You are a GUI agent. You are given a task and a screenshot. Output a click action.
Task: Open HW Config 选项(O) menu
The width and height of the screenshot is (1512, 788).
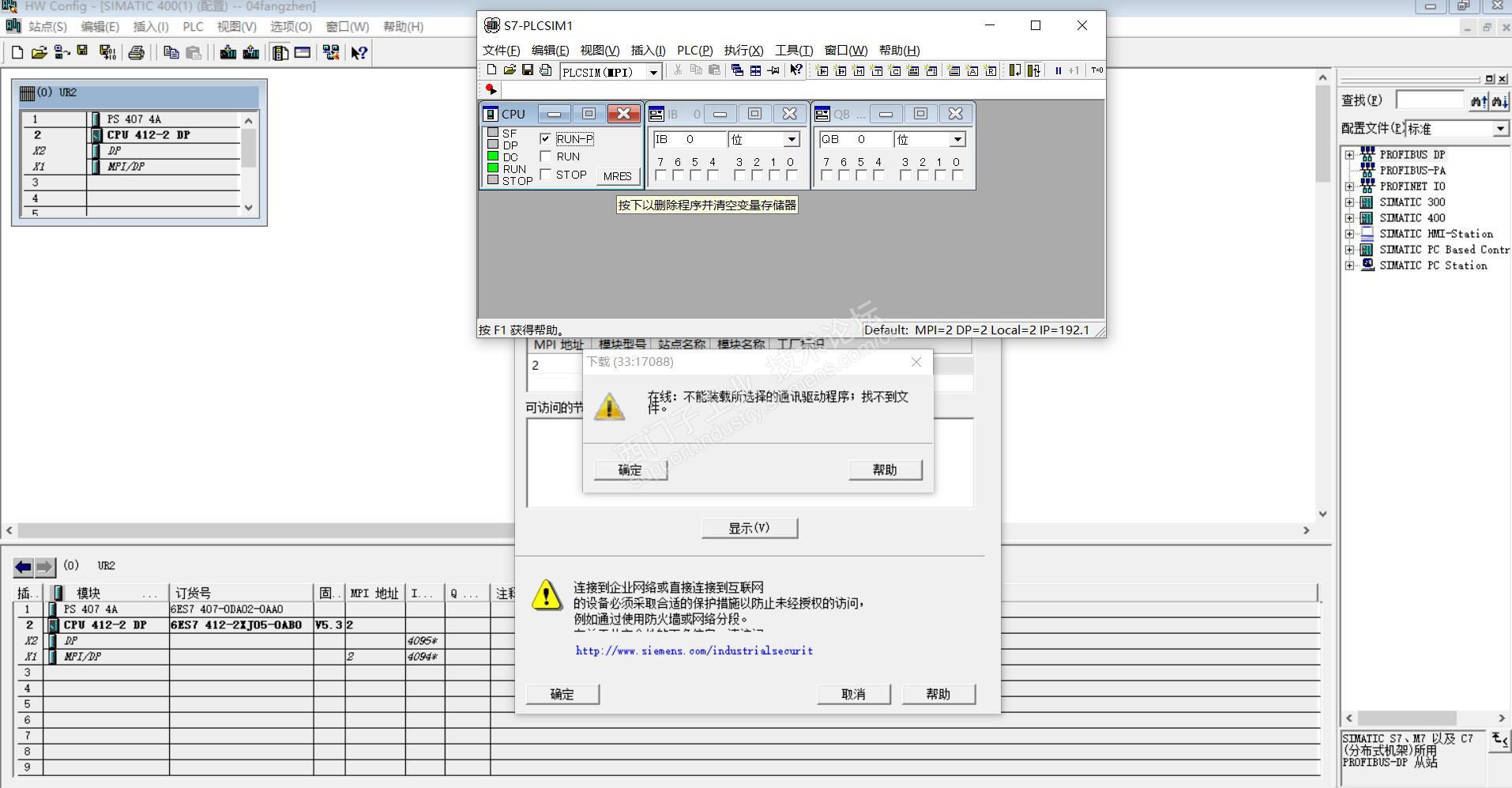click(x=291, y=27)
